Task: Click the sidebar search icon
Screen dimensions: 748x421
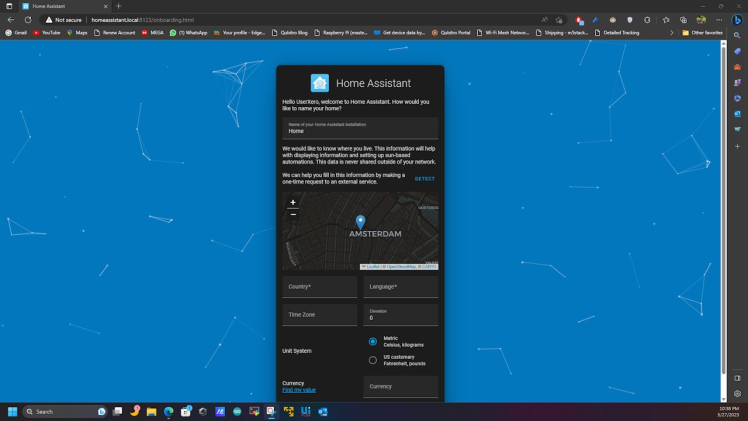Action: [x=737, y=36]
